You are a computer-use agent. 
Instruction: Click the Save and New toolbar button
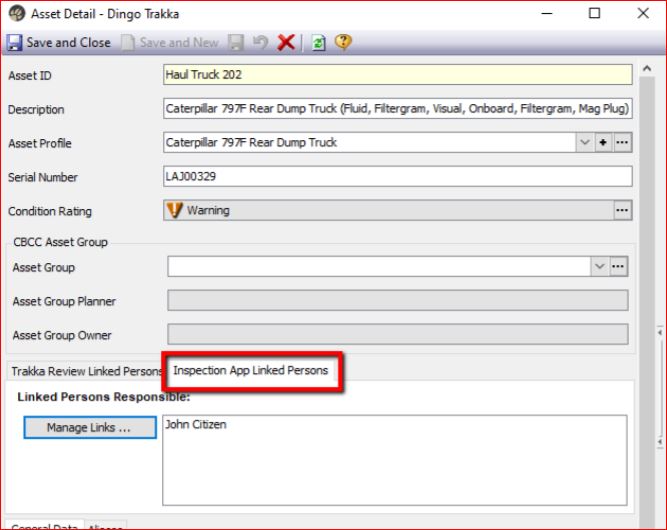(169, 43)
